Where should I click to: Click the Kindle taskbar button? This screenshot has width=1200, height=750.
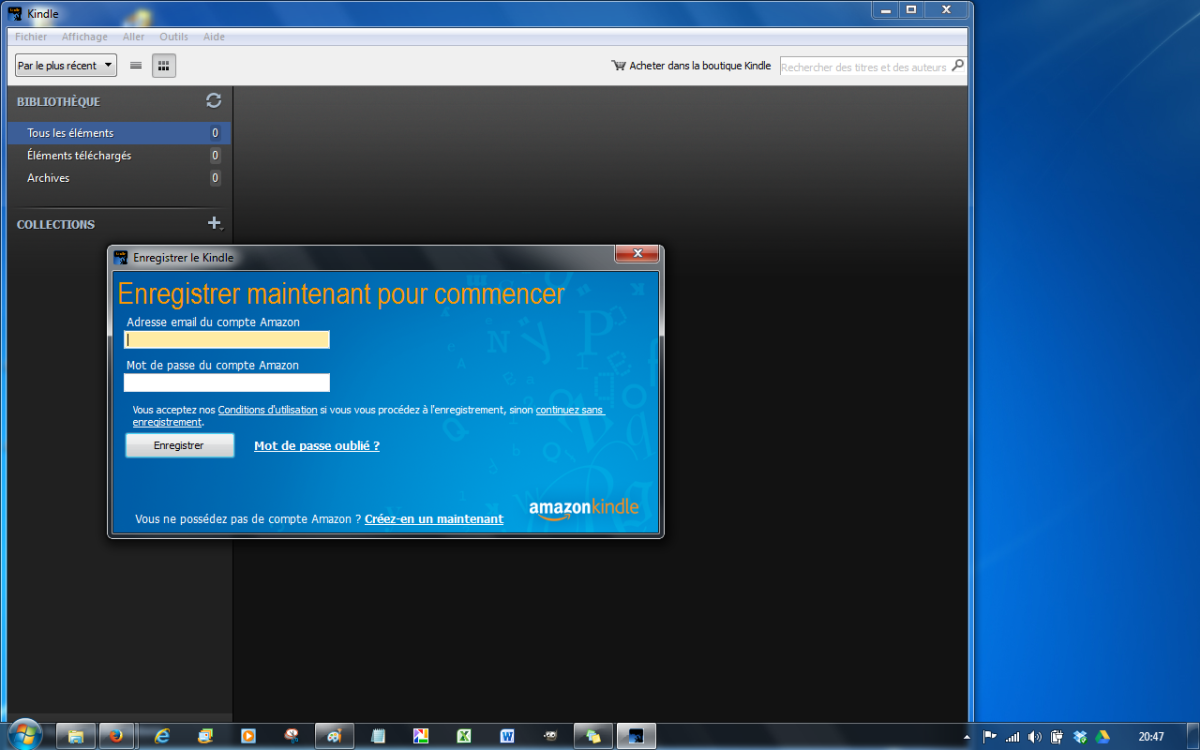point(636,736)
